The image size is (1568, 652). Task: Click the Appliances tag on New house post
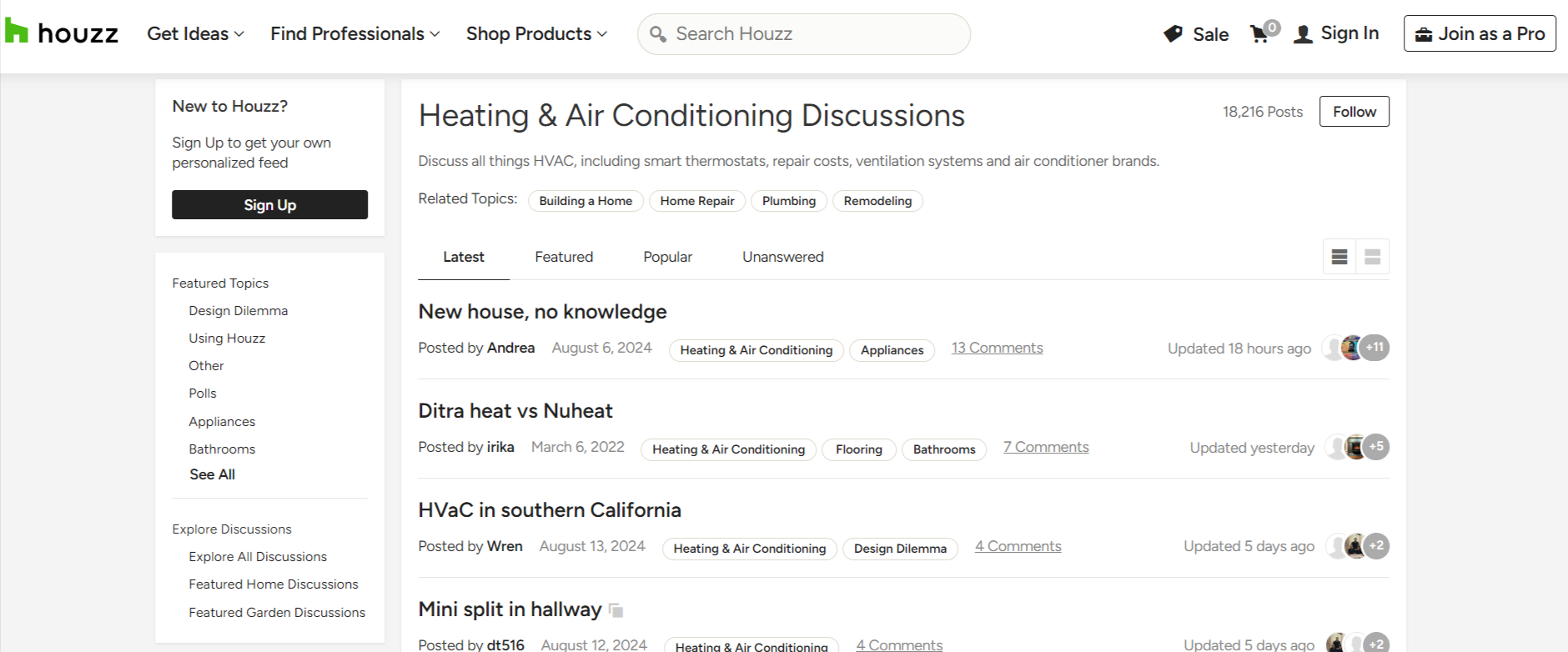(892, 350)
